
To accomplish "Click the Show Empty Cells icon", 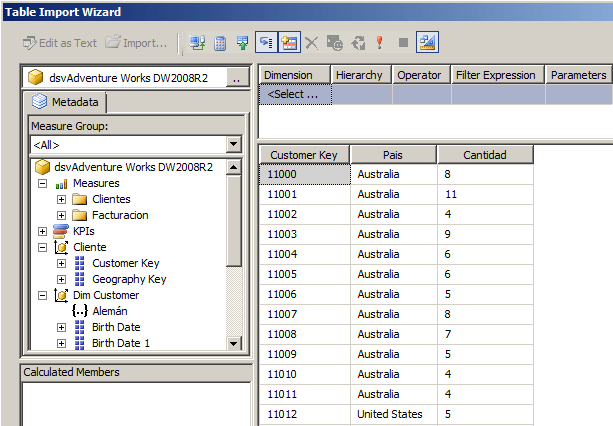I will pyautogui.click(x=243, y=43).
